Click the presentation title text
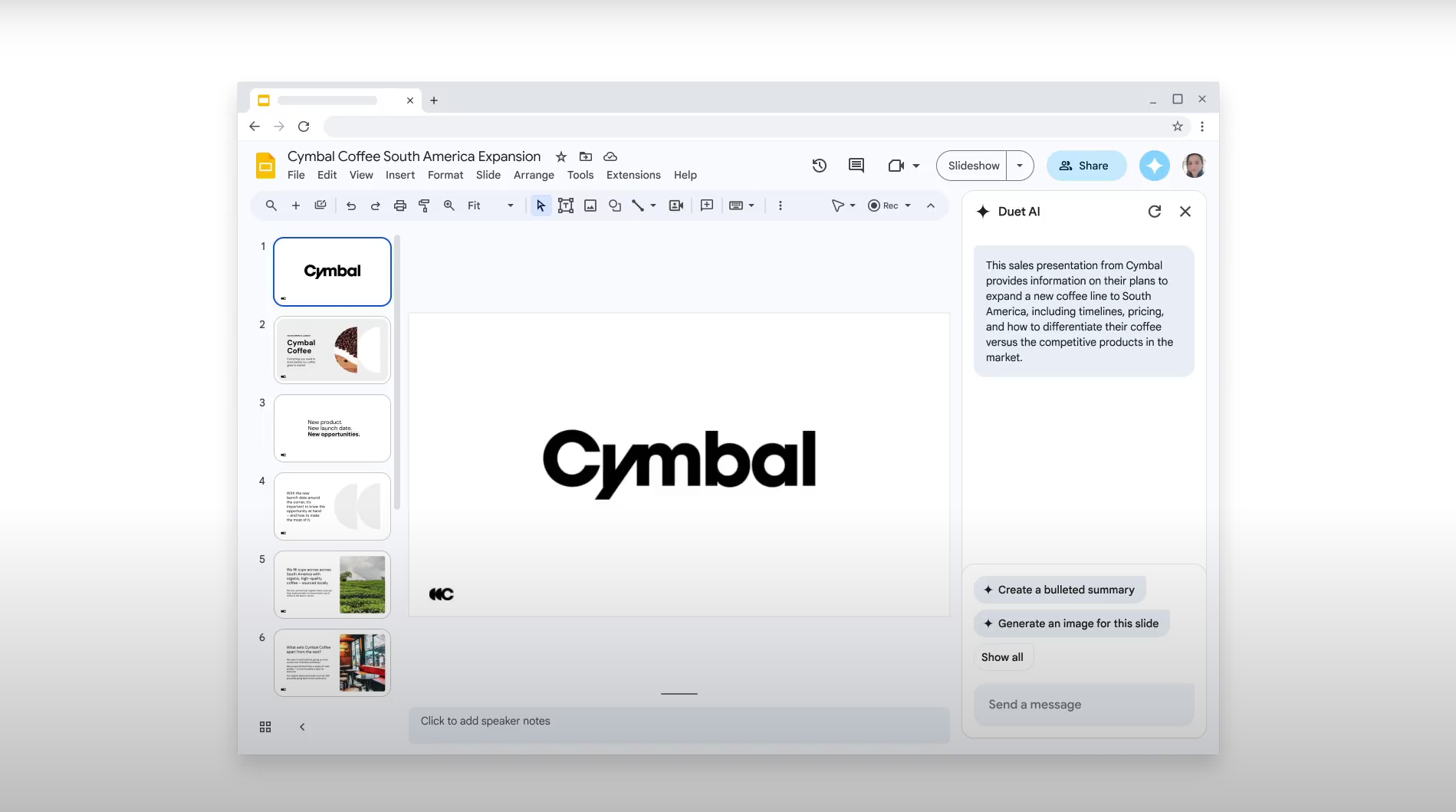Screen dimensions: 1456x812 414,156
